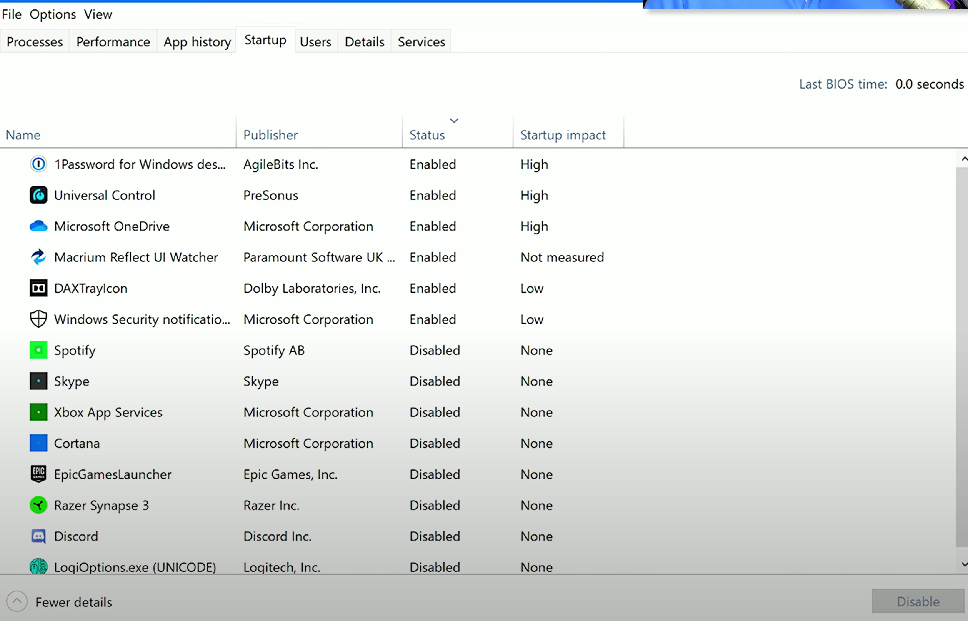Screen dimensions: 968x621
Task: Select the Spotify name text
Action: [75, 351]
